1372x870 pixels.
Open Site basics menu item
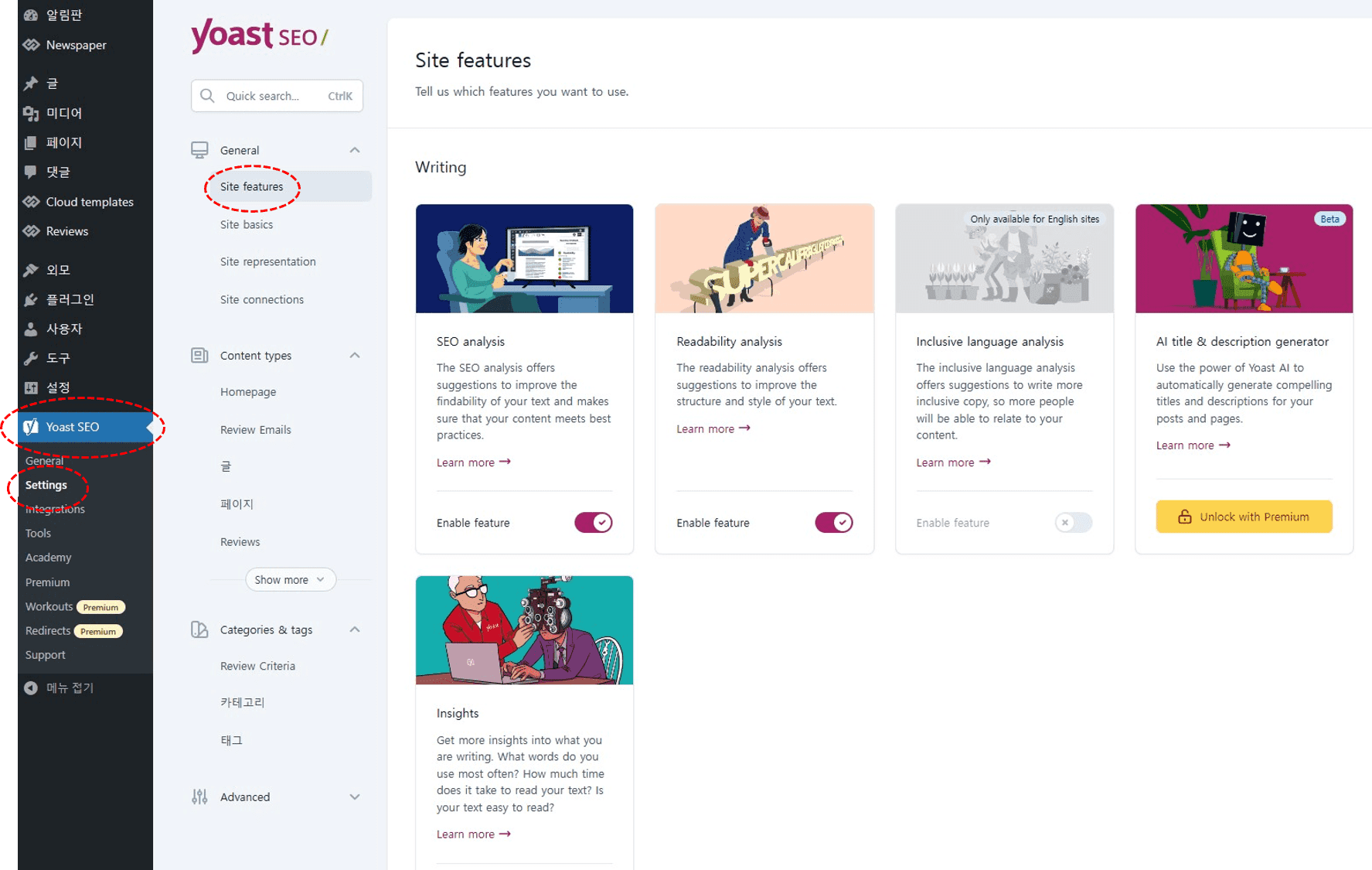(x=247, y=224)
